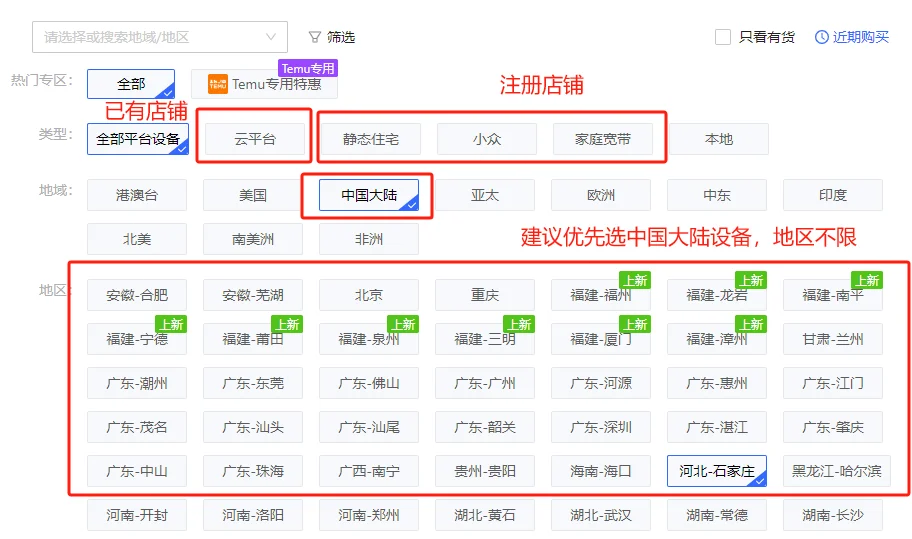Select area 广西-南宁
912x539 pixels.
369,471
